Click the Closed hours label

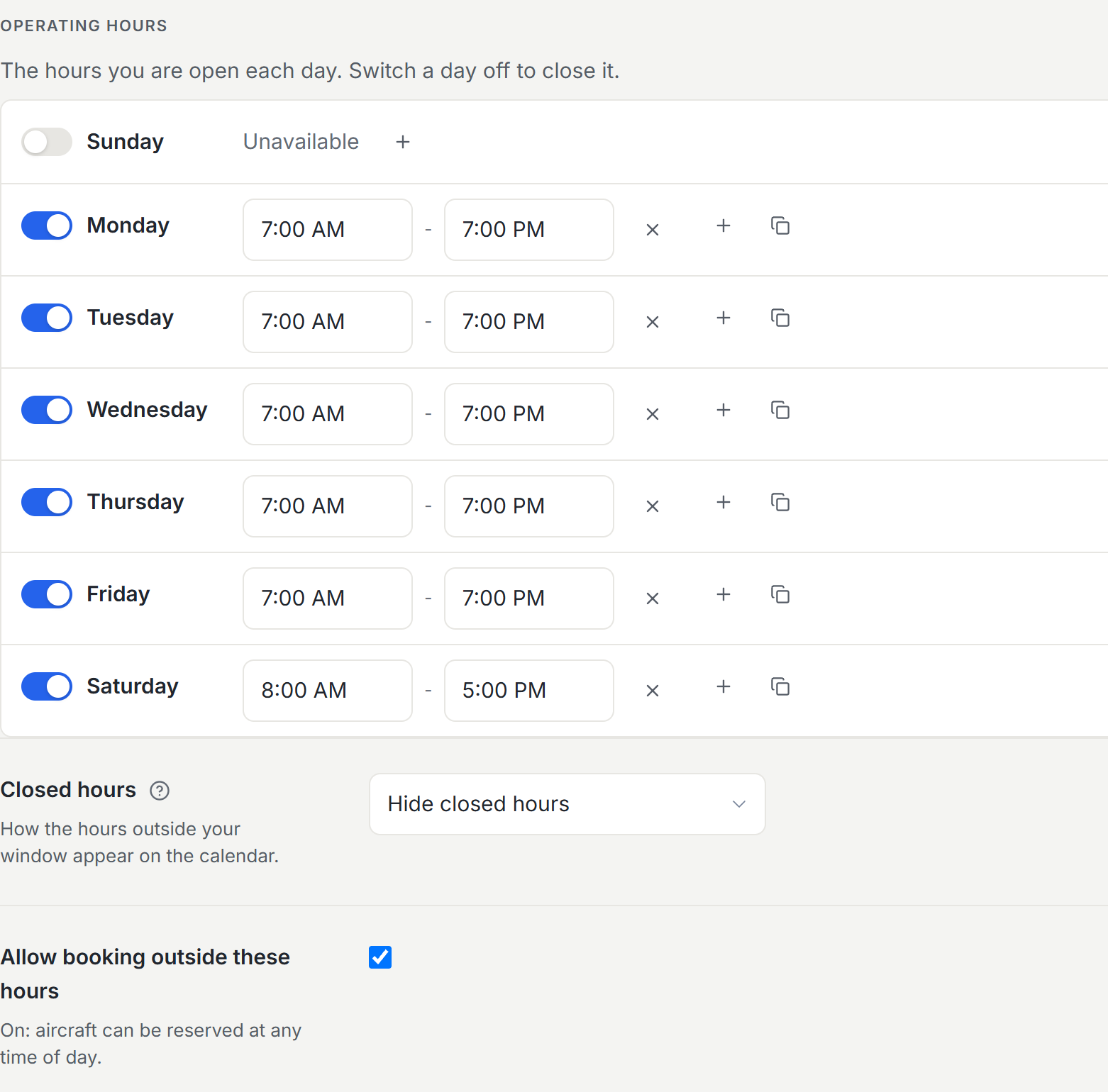coord(68,790)
